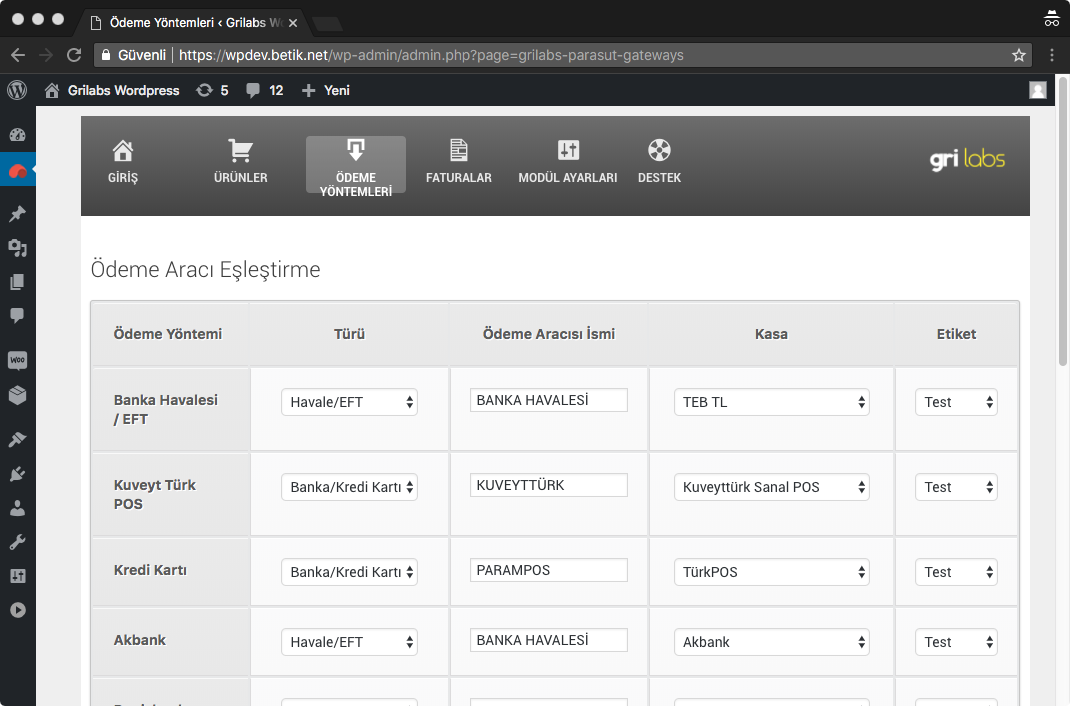Open the WordPress Dashboard sidebar icon
The width and height of the screenshot is (1070, 706).
pyautogui.click(x=17, y=135)
